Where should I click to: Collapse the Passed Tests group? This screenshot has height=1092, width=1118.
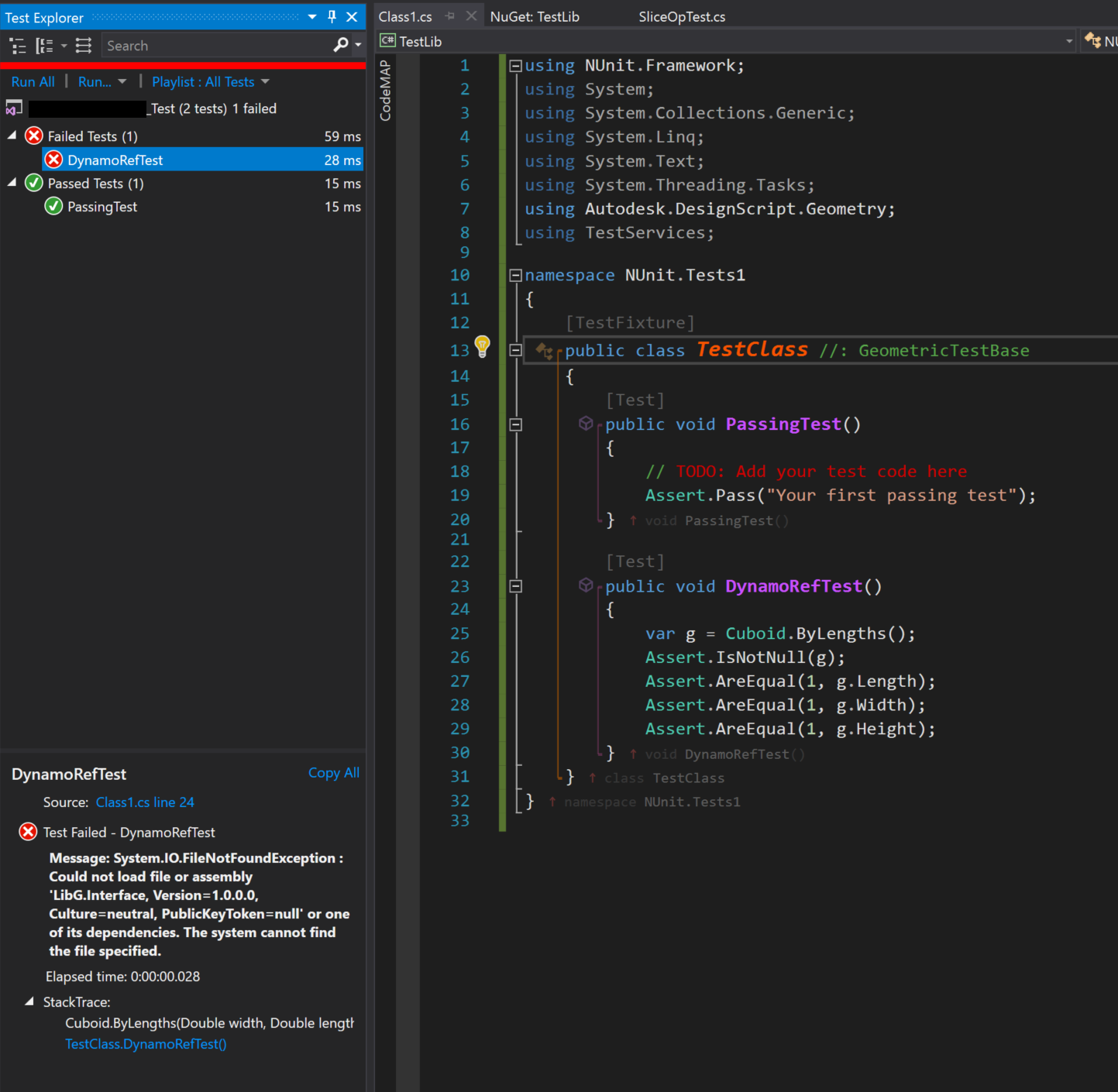coord(10,183)
